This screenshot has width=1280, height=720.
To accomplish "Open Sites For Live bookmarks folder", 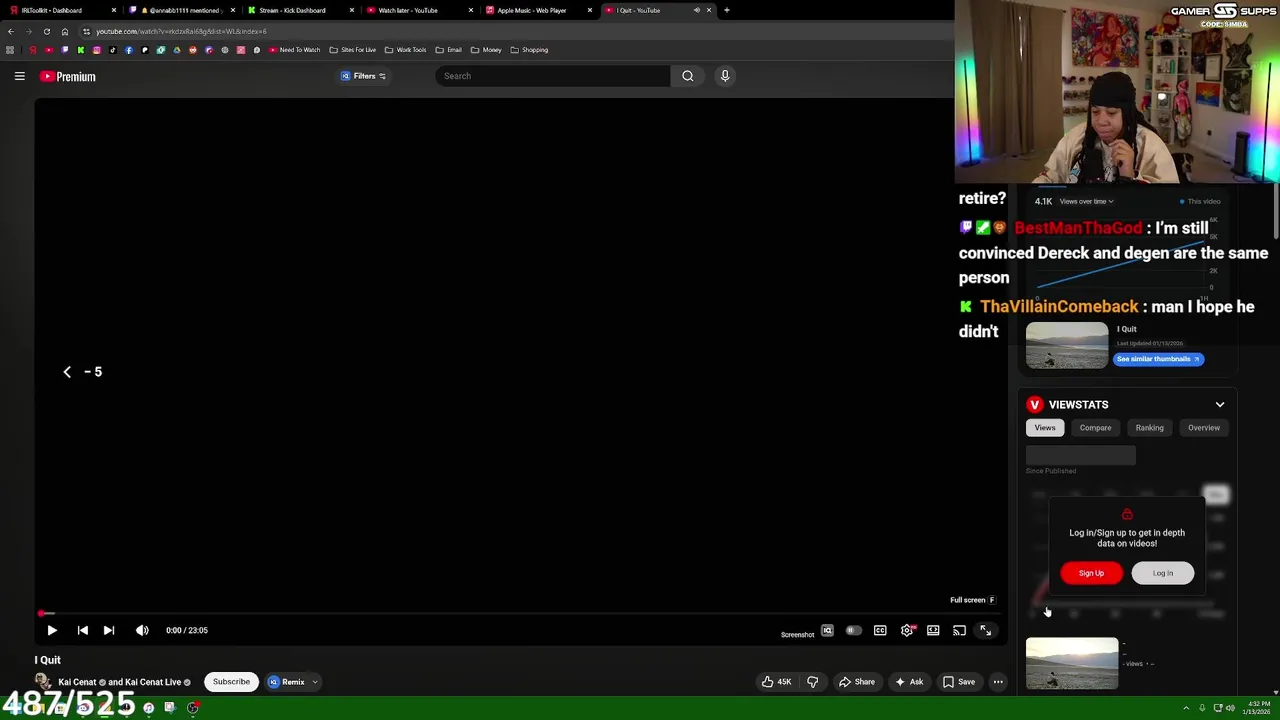I will pyautogui.click(x=353, y=50).
